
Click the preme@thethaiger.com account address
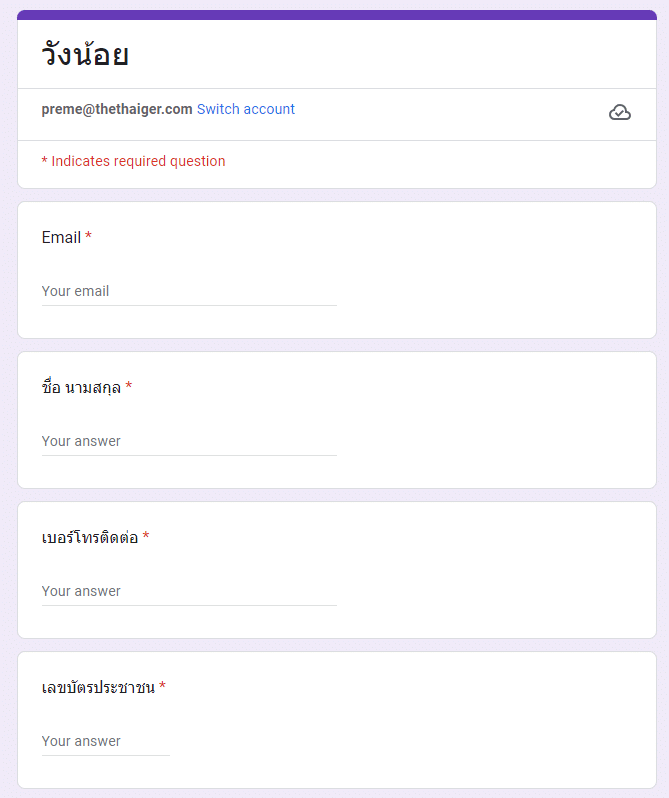click(x=116, y=109)
